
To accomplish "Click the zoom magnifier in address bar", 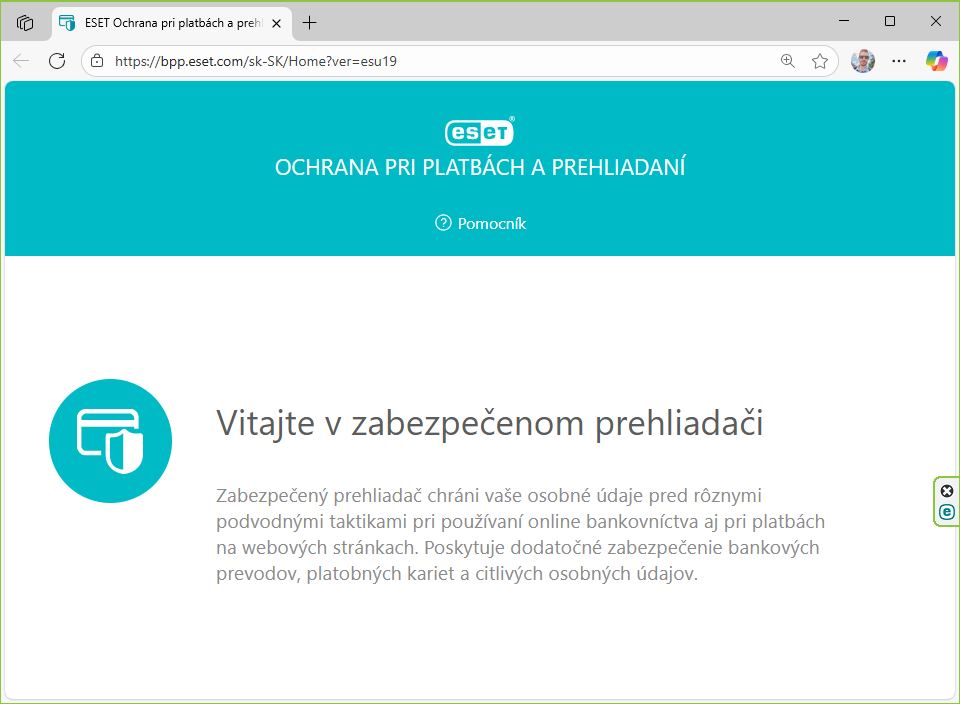I will 788,61.
